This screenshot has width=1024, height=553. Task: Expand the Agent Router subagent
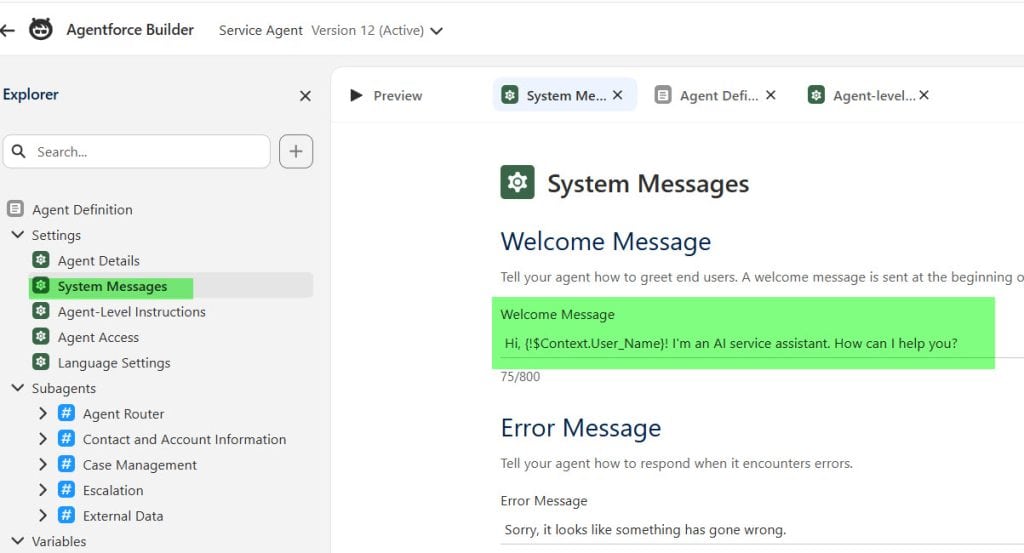42,413
